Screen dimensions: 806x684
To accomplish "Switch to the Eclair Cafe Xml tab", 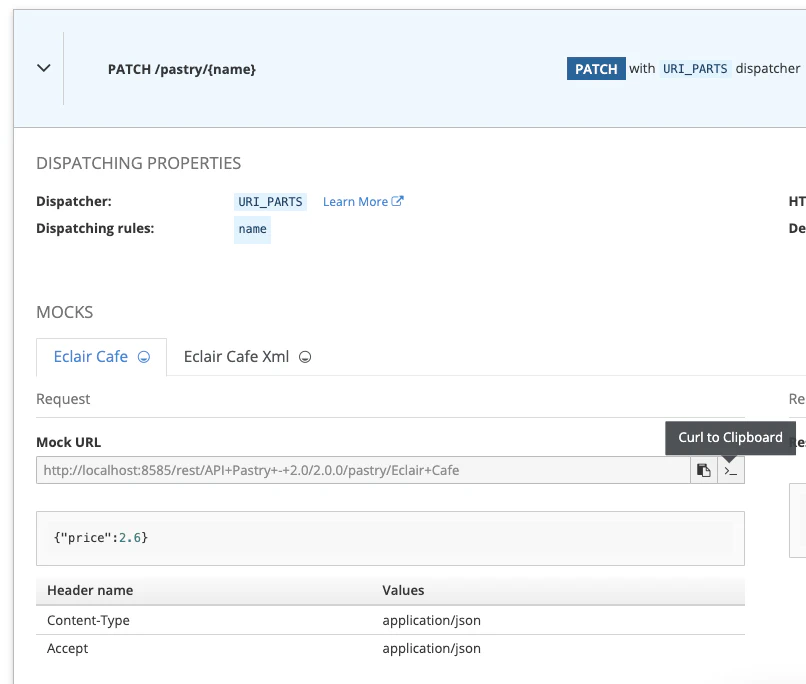I will 236,357.
